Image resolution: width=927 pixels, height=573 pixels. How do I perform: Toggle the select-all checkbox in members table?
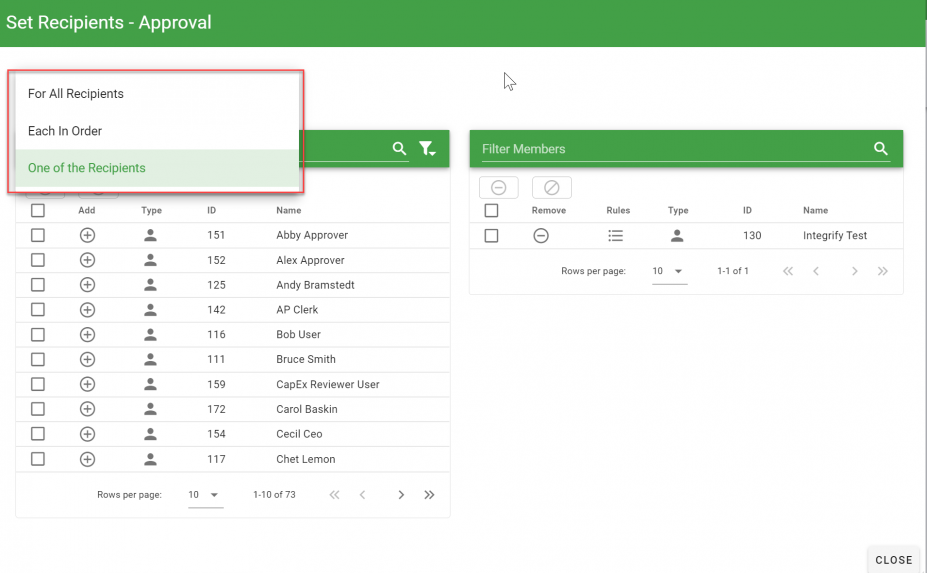pyautogui.click(x=491, y=211)
